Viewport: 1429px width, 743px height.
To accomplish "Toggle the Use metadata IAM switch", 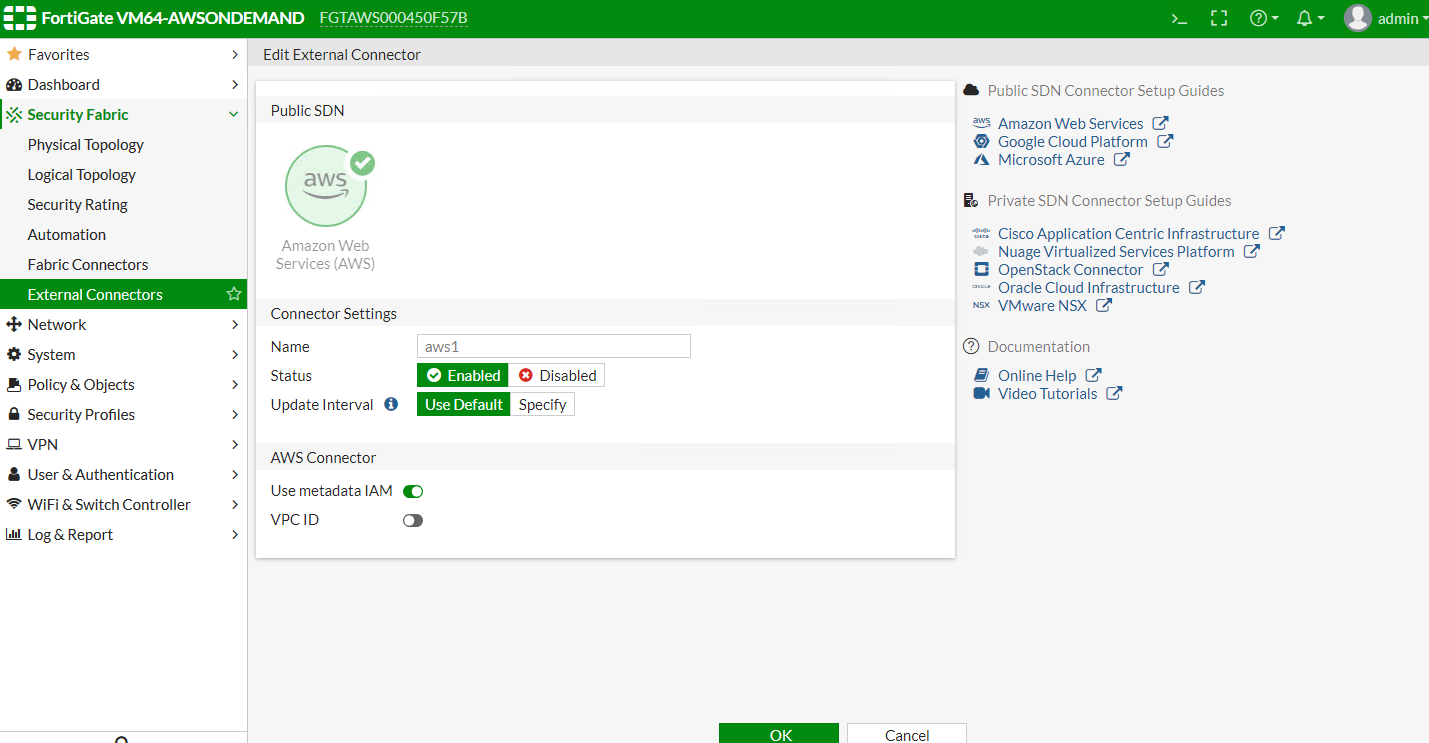I will pyautogui.click(x=413, y=491).
